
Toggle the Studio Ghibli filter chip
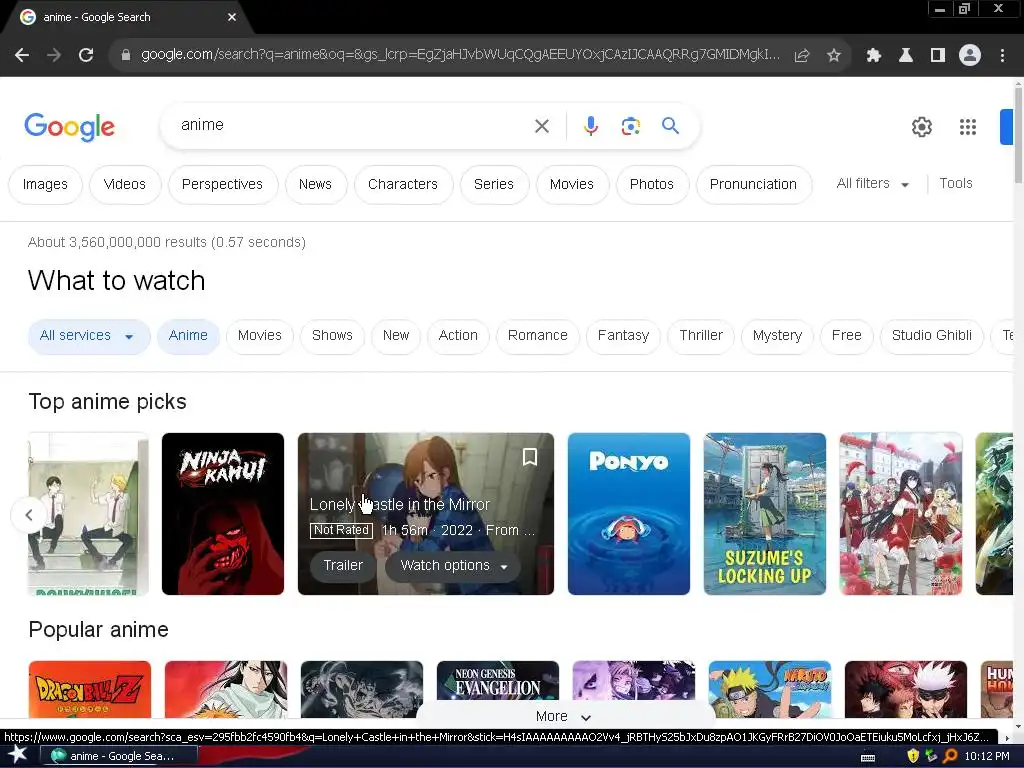932,336
